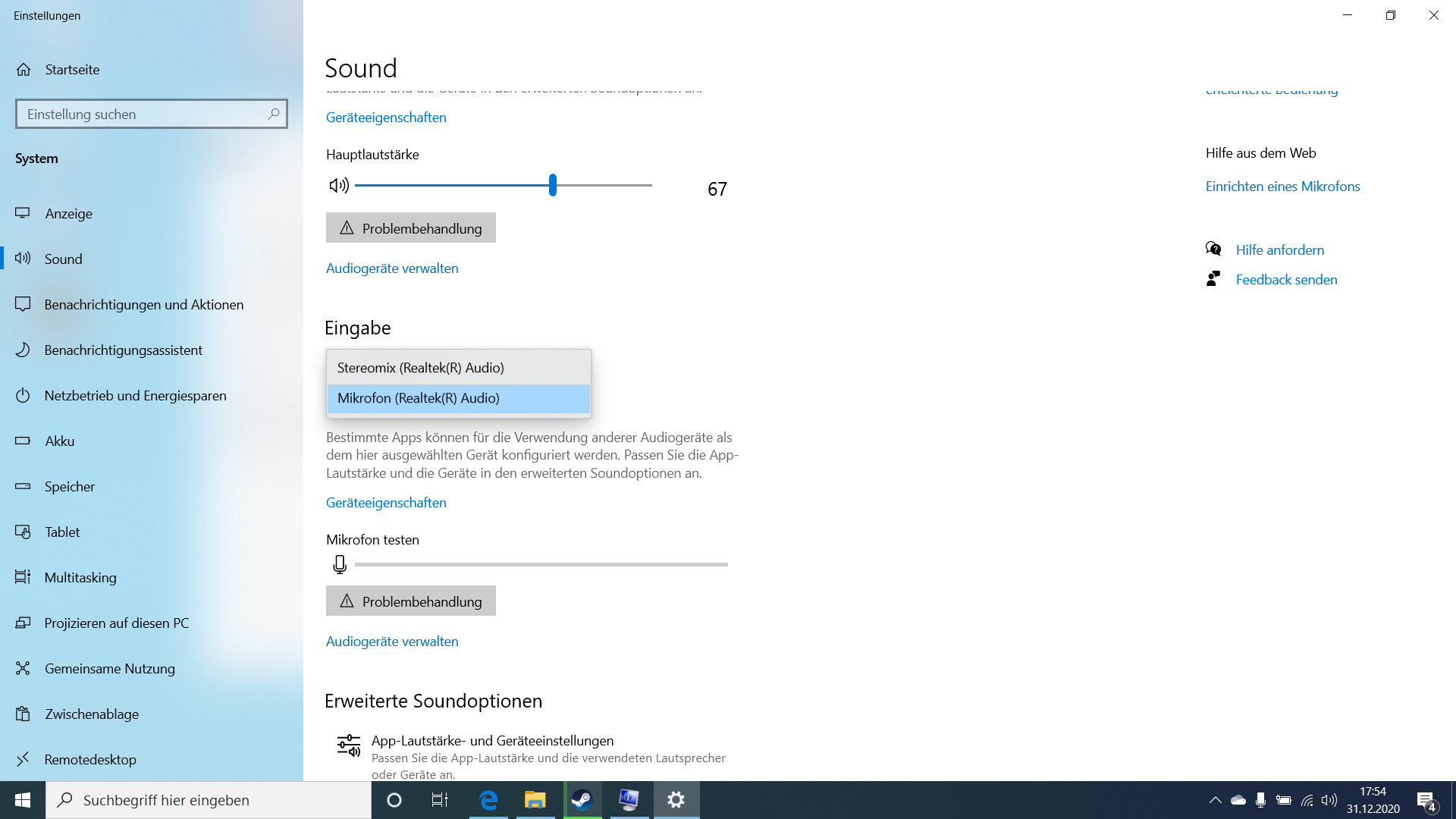
Task: Open Cortana circle icon in taskbar
Action: pyautogui.click(x=394, y=800)
